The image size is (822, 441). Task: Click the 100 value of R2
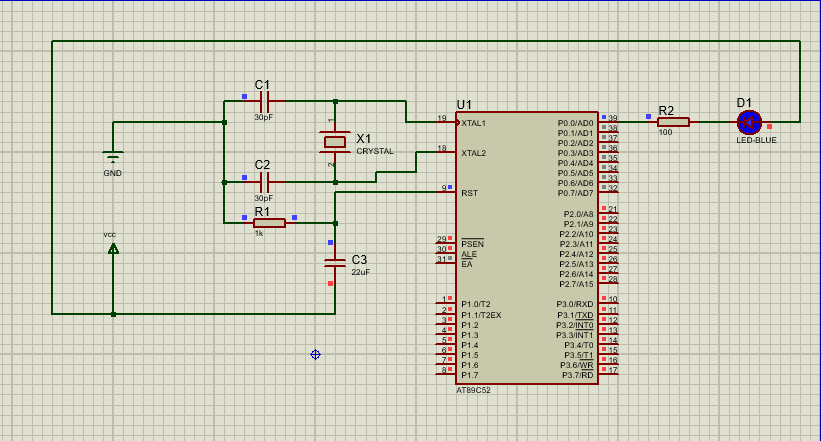pyautogui.click(x=665, y=132)
